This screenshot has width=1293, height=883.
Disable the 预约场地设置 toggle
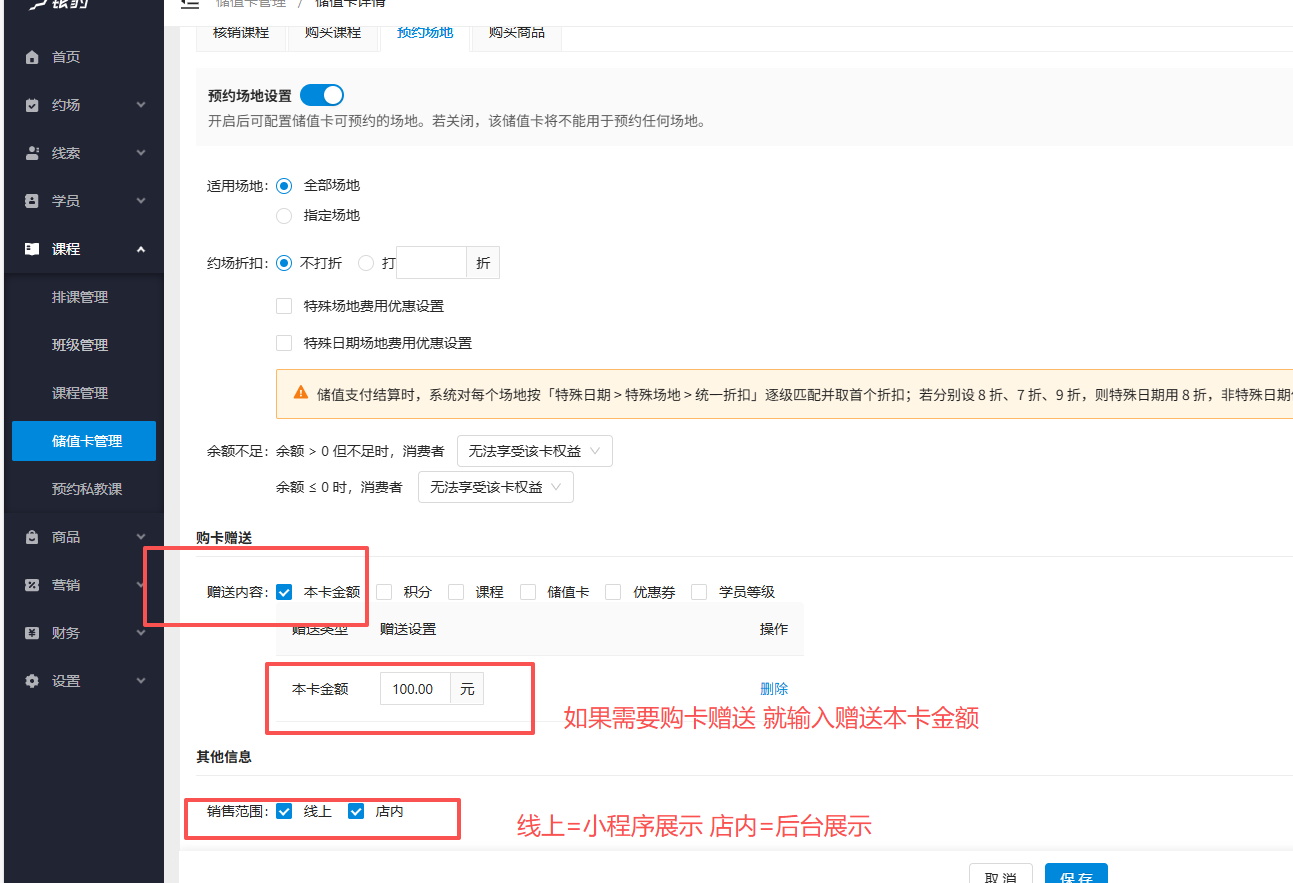[x=321, y=93]
